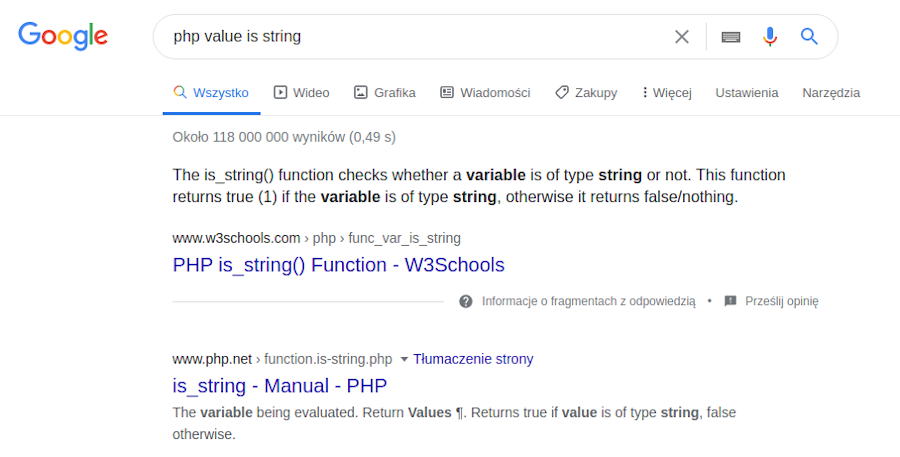
Task: Click Prześlij opinię feedback link
Action: click(781, 301)
